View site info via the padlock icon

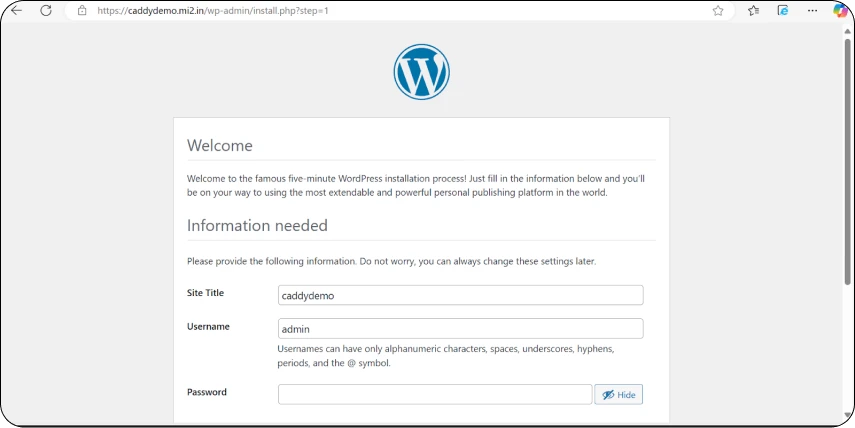click(82, 10)
